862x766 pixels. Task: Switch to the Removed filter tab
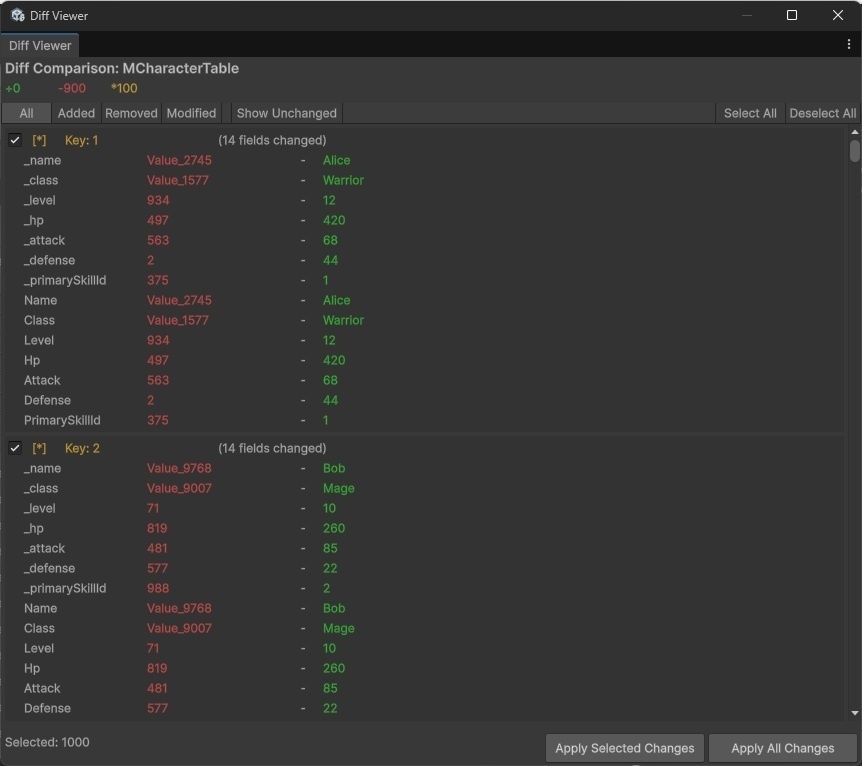tap(131, 113)
